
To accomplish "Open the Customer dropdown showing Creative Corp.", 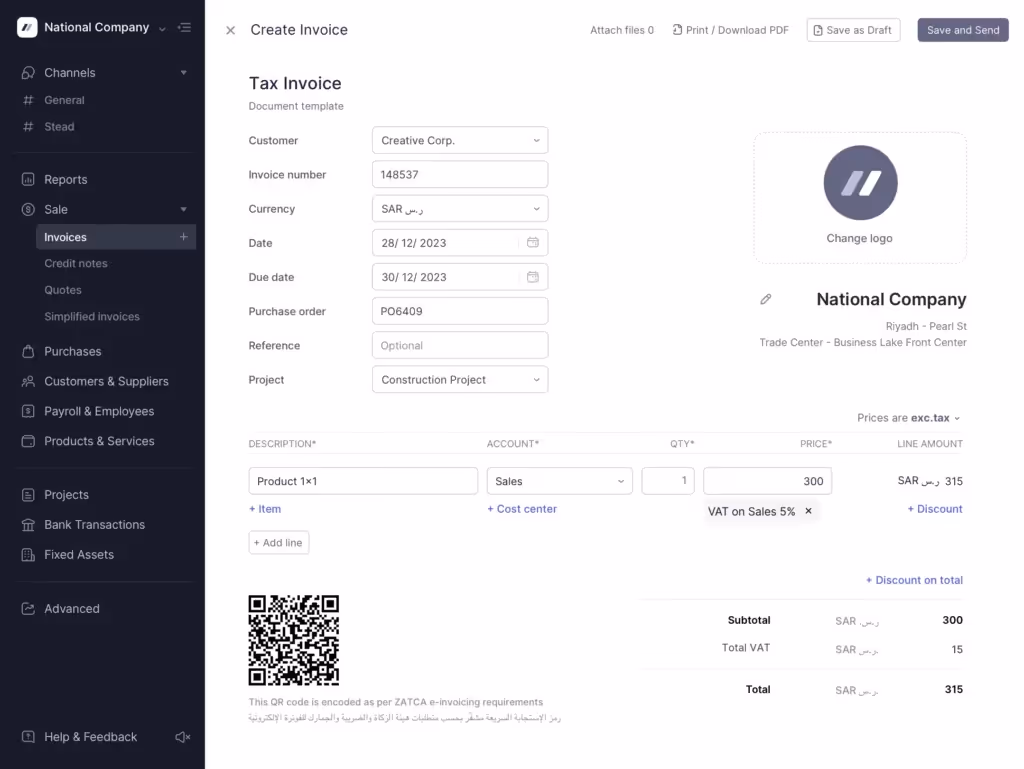I will point(460,140).
